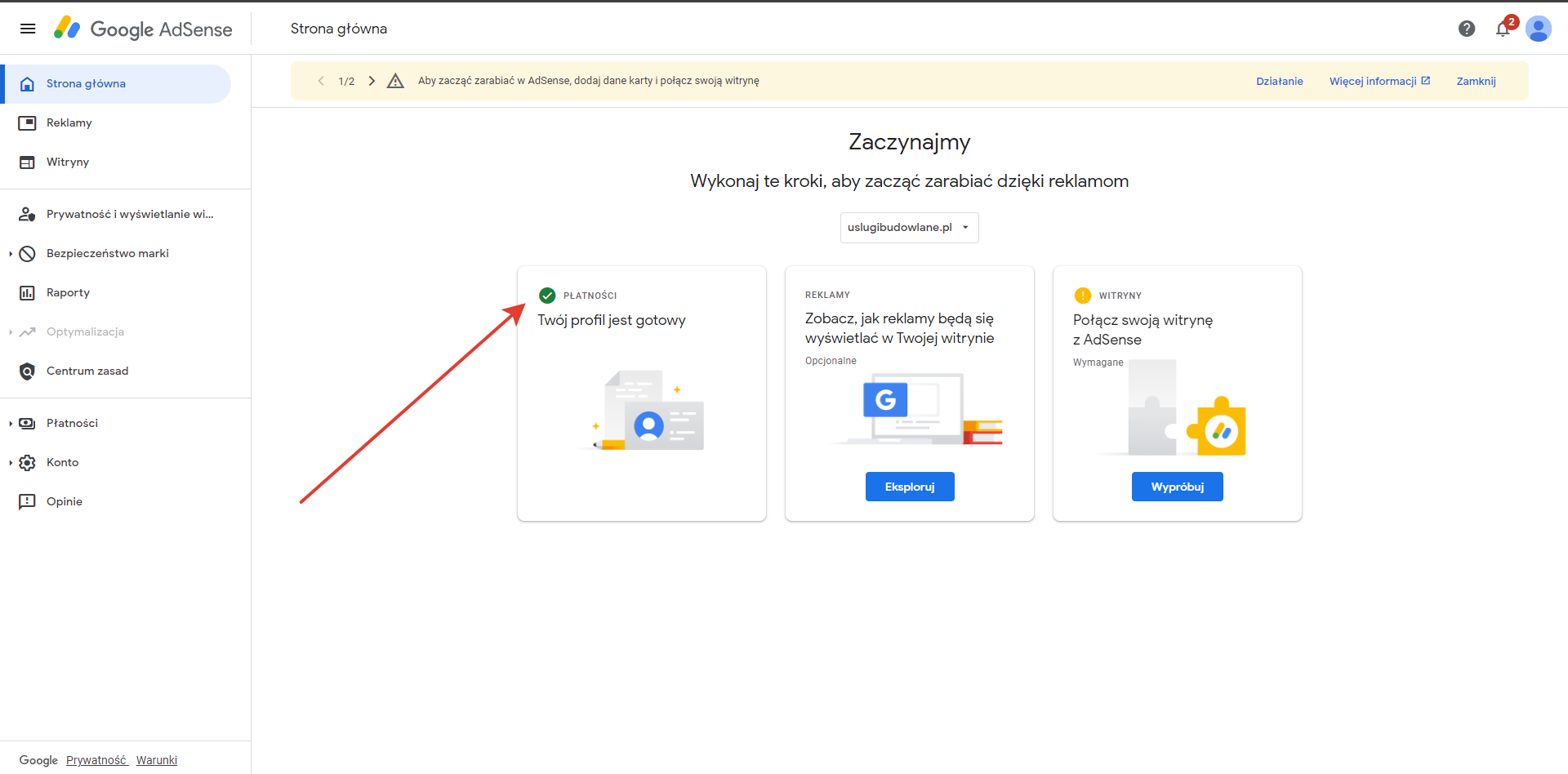This screenshot has height=774, width=1568.
Task: Open Reklamy in the sidebar
Action: coord(116,123)
